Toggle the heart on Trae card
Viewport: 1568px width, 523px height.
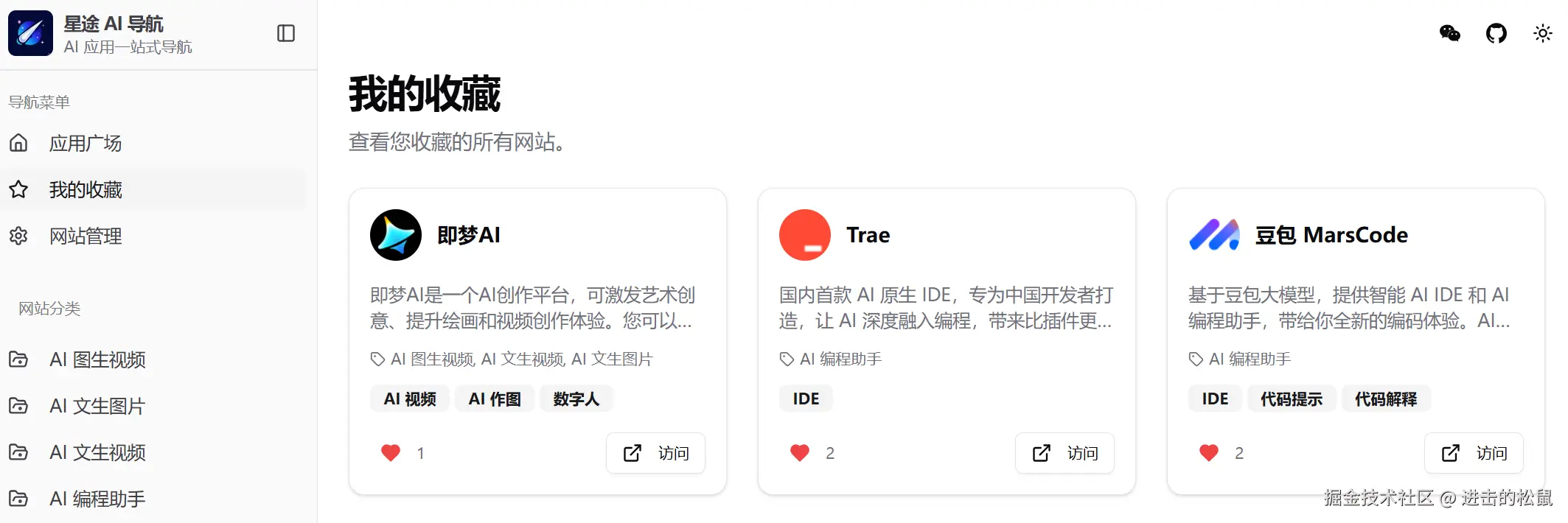(x=800, y=452)
